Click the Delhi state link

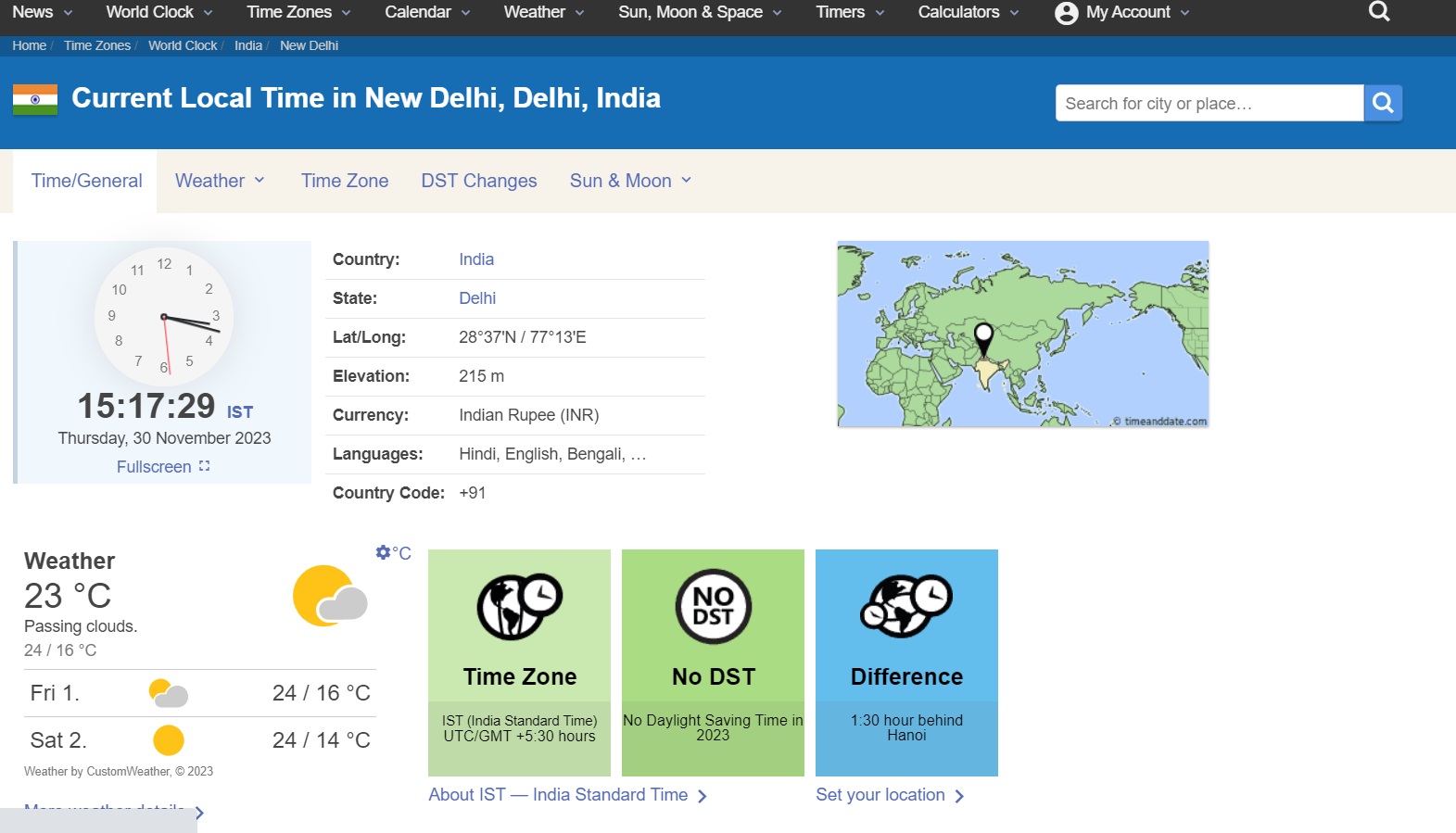tap(477, 298)
